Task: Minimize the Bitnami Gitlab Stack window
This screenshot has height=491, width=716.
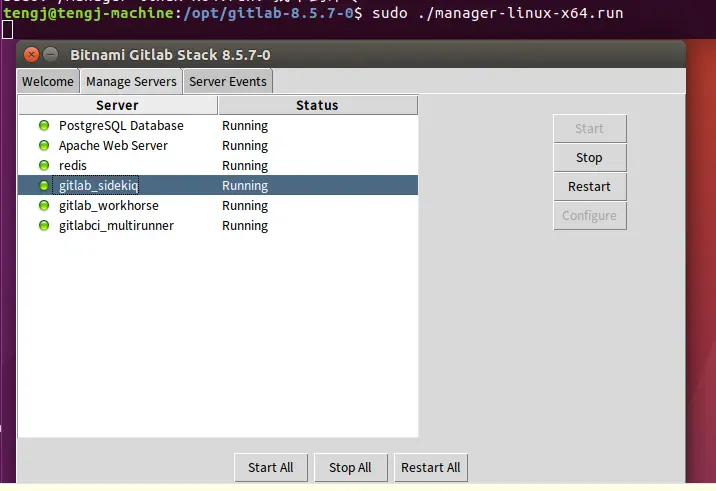Action: [x=51, y=54]
